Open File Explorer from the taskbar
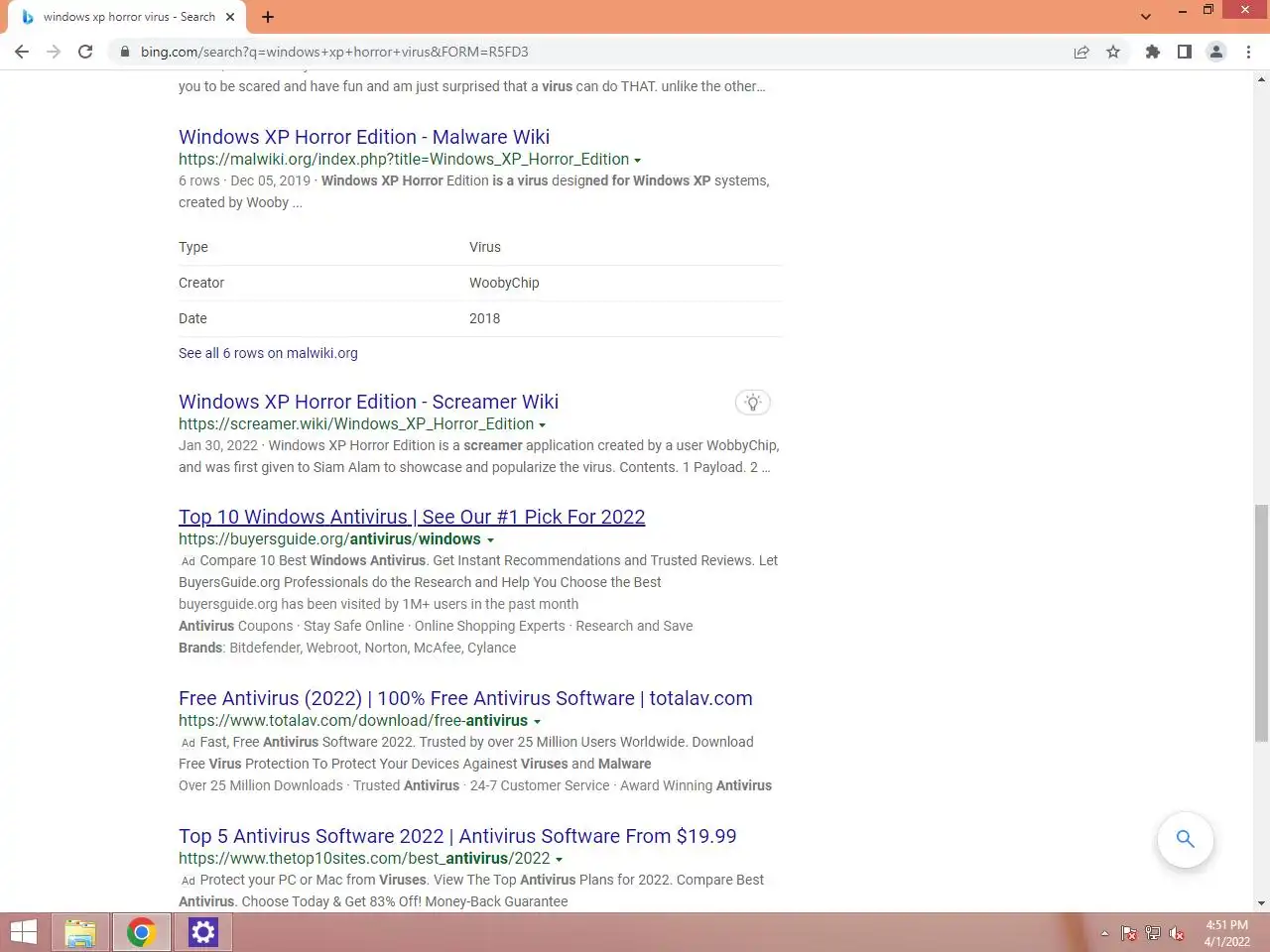The width and height of the screenshot is (1270, 952). (79, 932)
